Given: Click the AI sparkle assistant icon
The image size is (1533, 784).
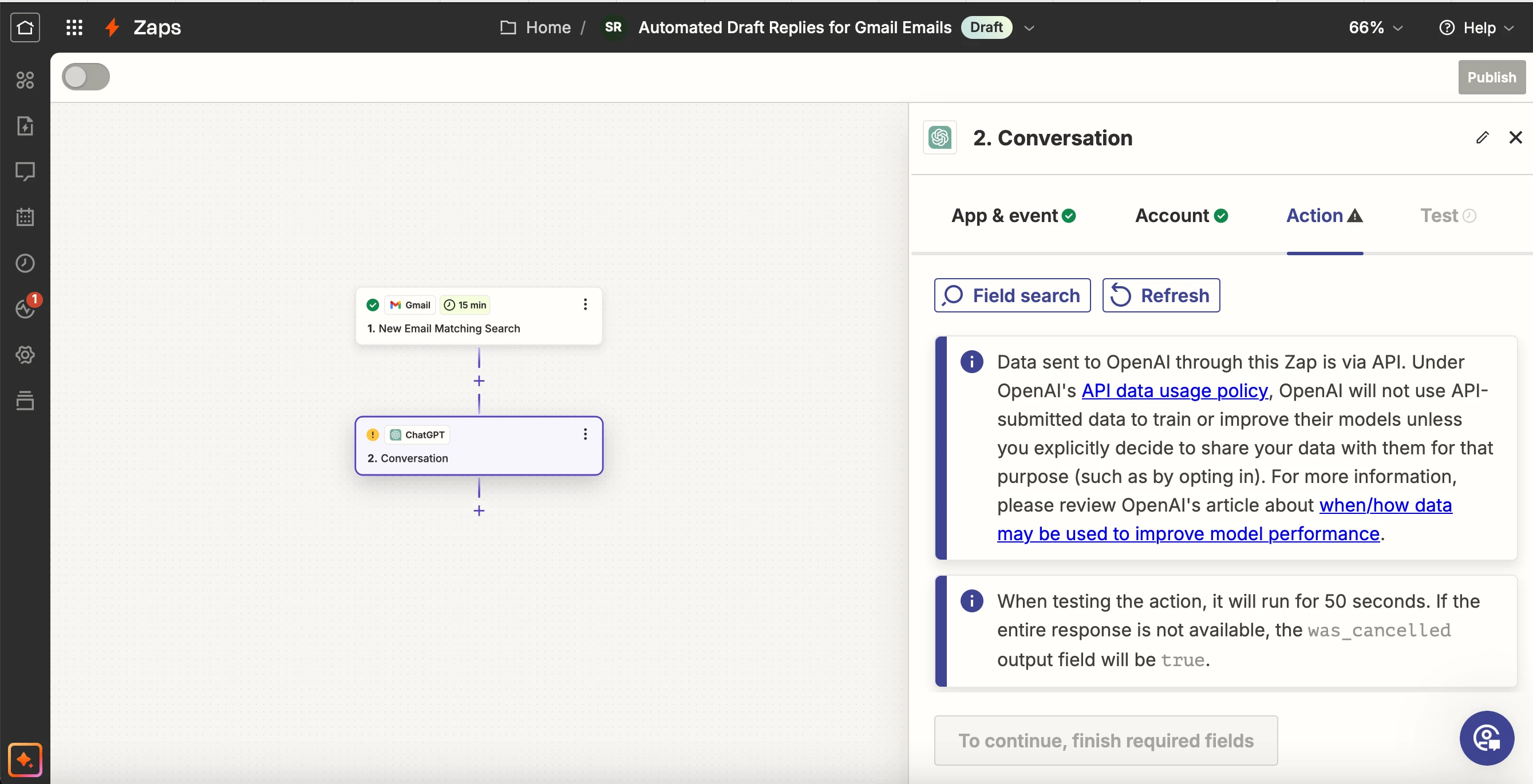Looking at the screenshot, I should coord(25,759).
